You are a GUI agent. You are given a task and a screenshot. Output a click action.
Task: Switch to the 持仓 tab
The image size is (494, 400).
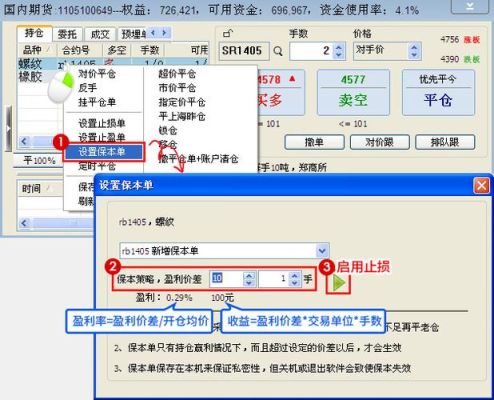coord(34,33)
